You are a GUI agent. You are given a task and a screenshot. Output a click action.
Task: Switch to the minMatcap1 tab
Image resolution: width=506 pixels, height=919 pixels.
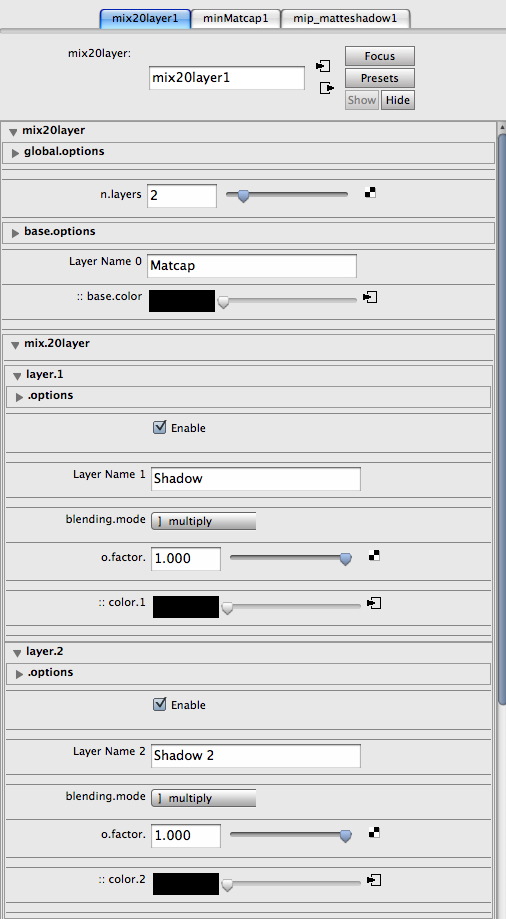(236, 18)
